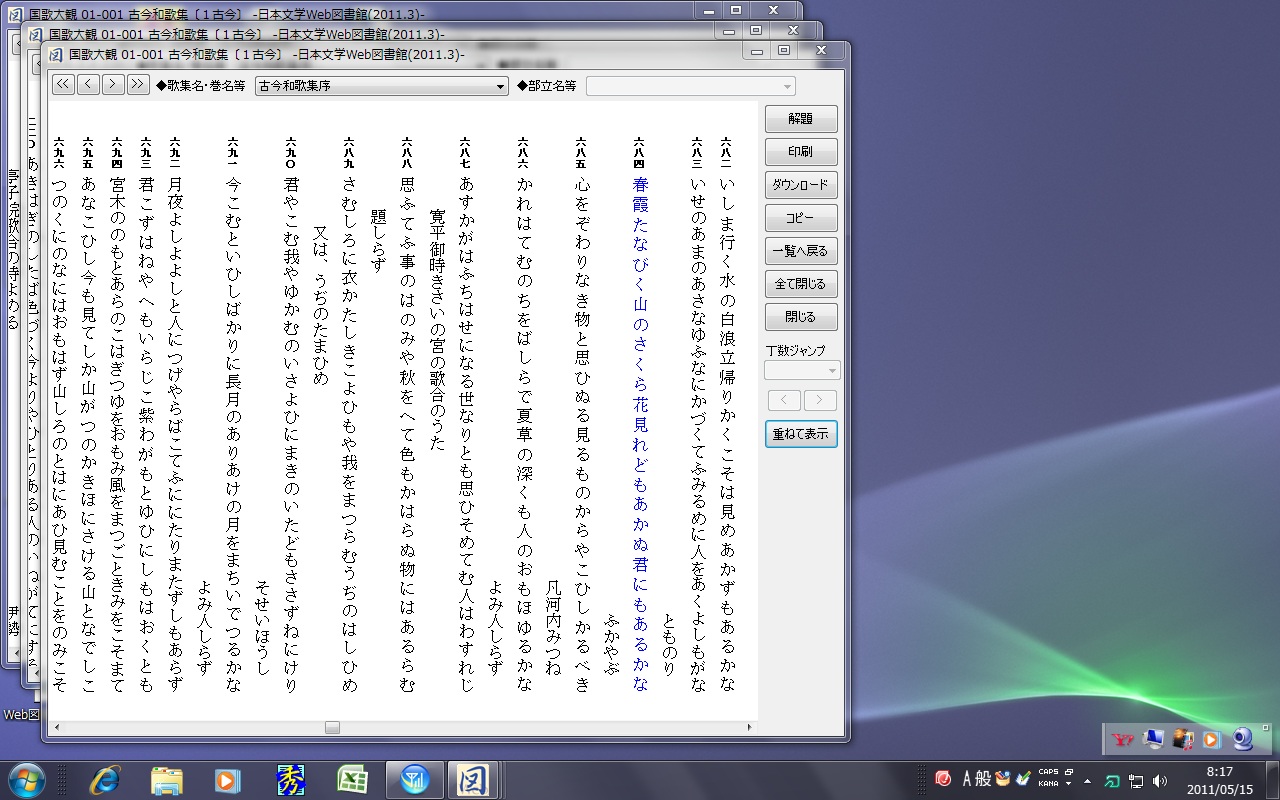Open the Windows Start menu

click(x=27, y=779)
